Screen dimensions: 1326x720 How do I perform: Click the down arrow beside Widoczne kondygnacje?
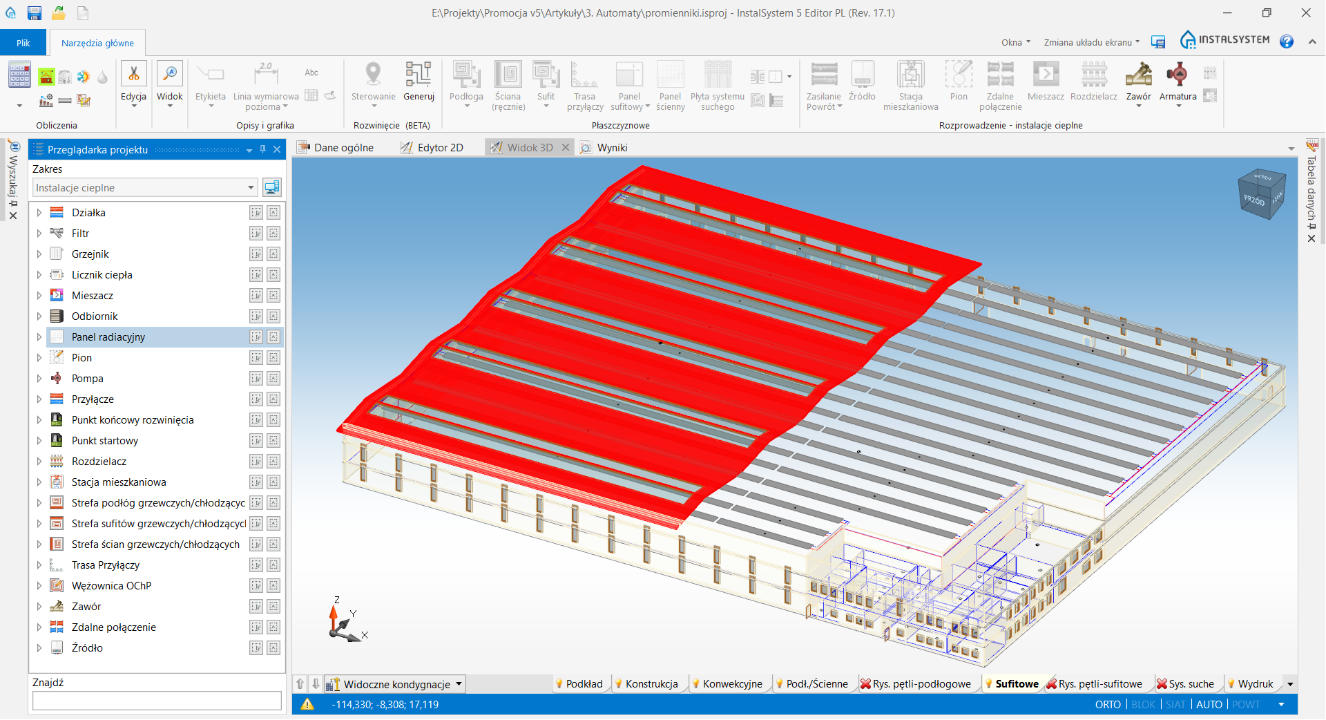tap(315, 684)
